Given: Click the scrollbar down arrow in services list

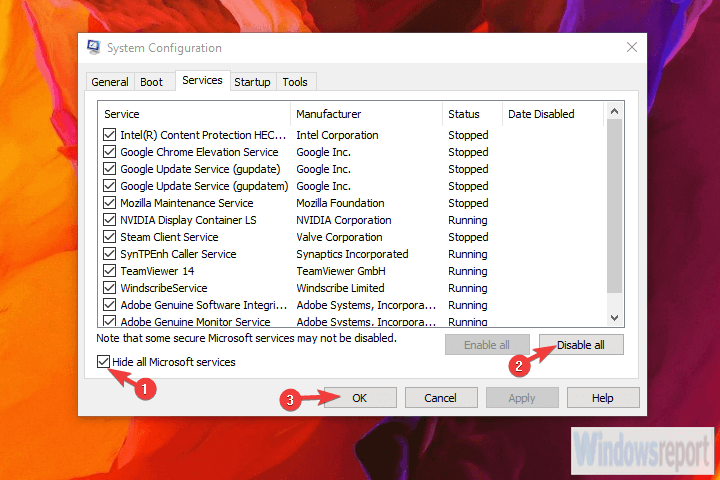Looking at the screenshot, I should click(x=614, y=317).
